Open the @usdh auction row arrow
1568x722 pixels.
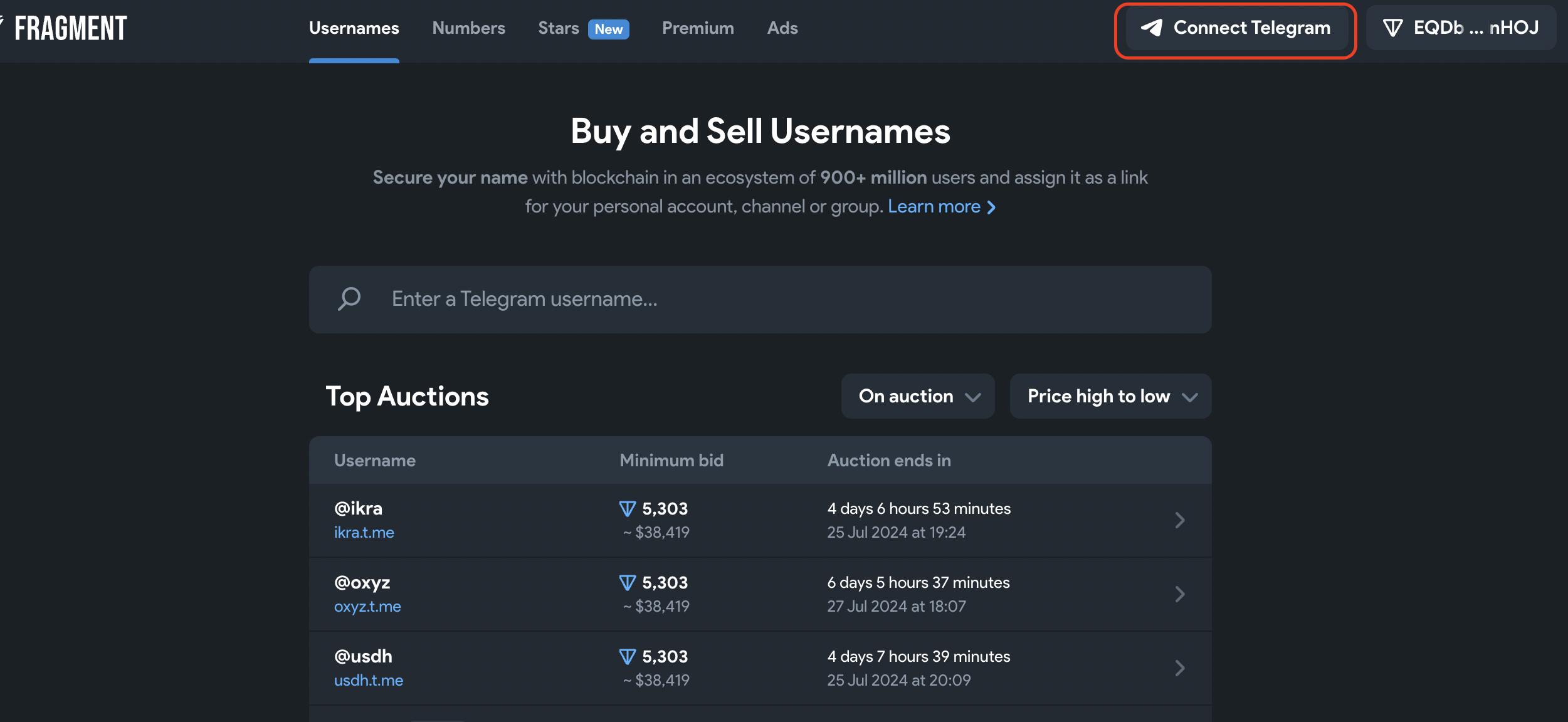1179,668
